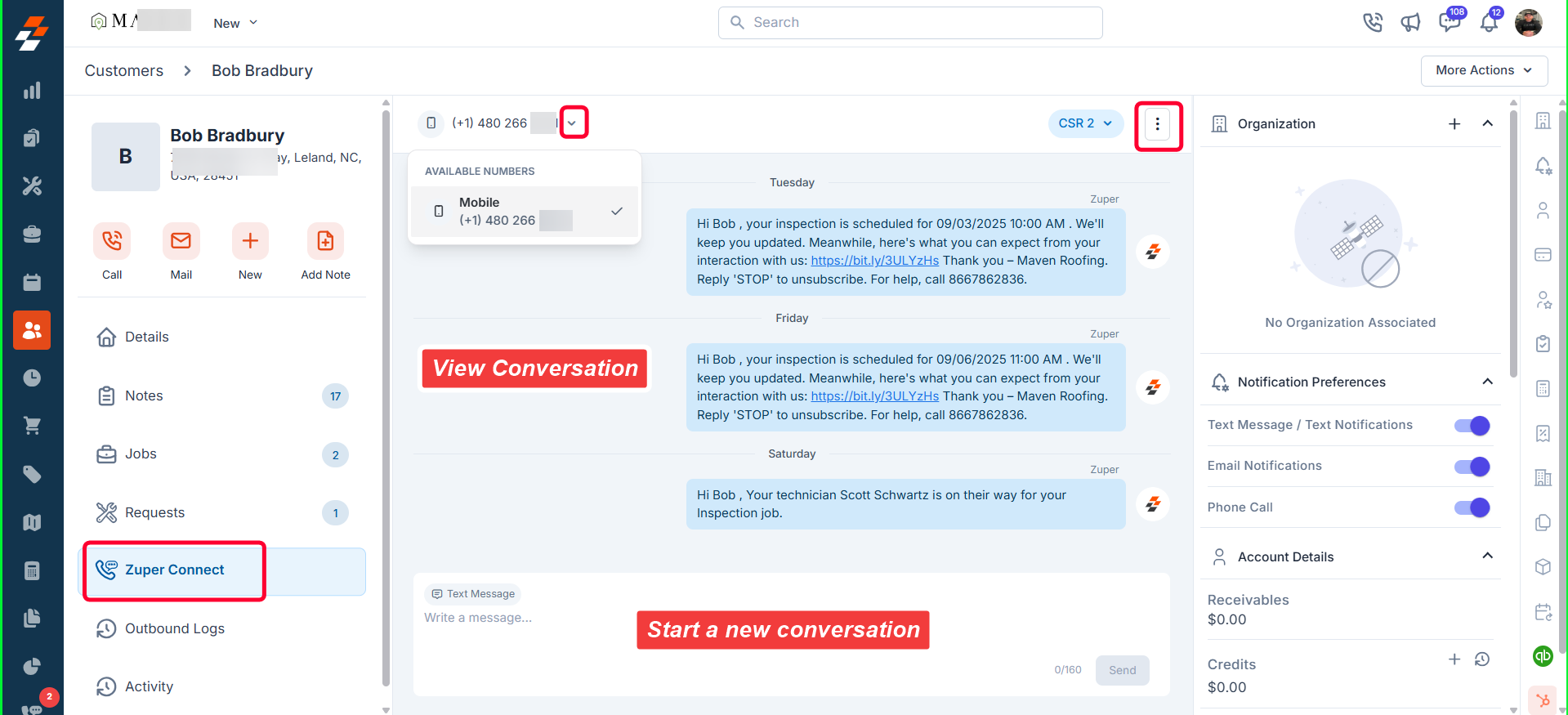The height and width of the screenshot is (715, 1568).
Task: Select the Mobile number in Available Numbers
Action: pos(525,212)
